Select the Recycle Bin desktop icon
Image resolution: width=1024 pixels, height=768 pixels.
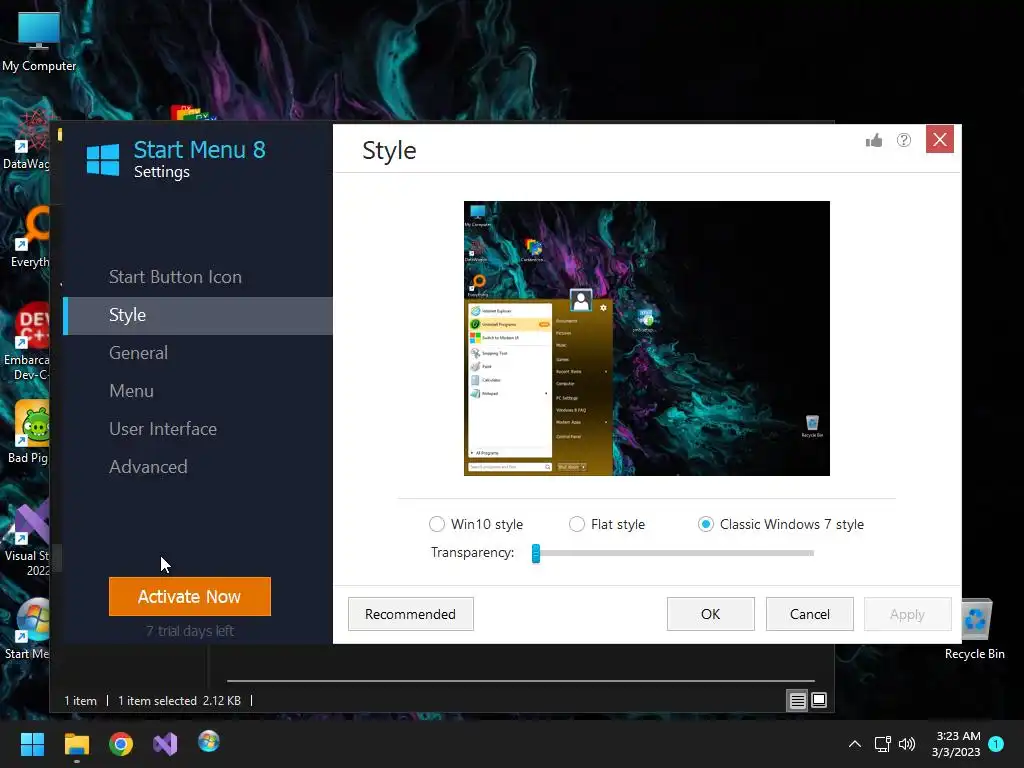tap(975, 628)
